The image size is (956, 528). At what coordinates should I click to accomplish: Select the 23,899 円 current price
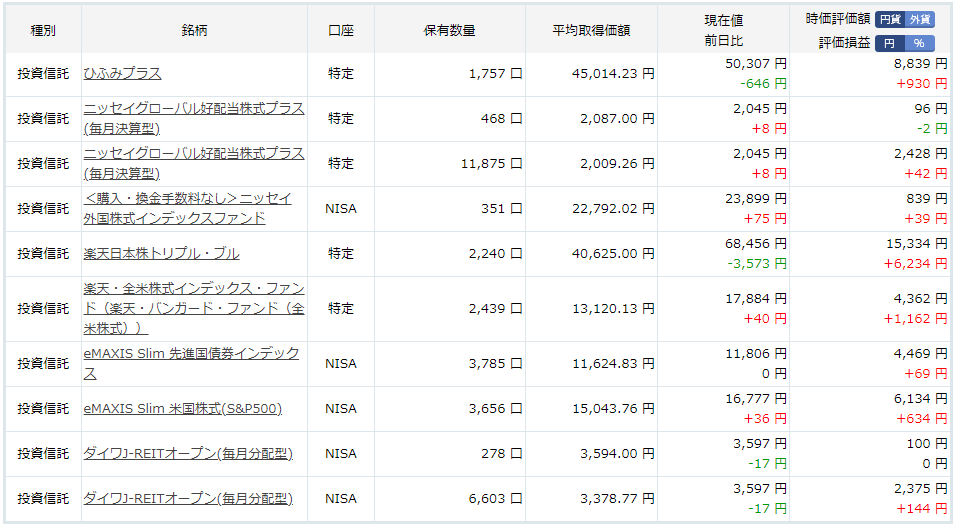(756, 199)
